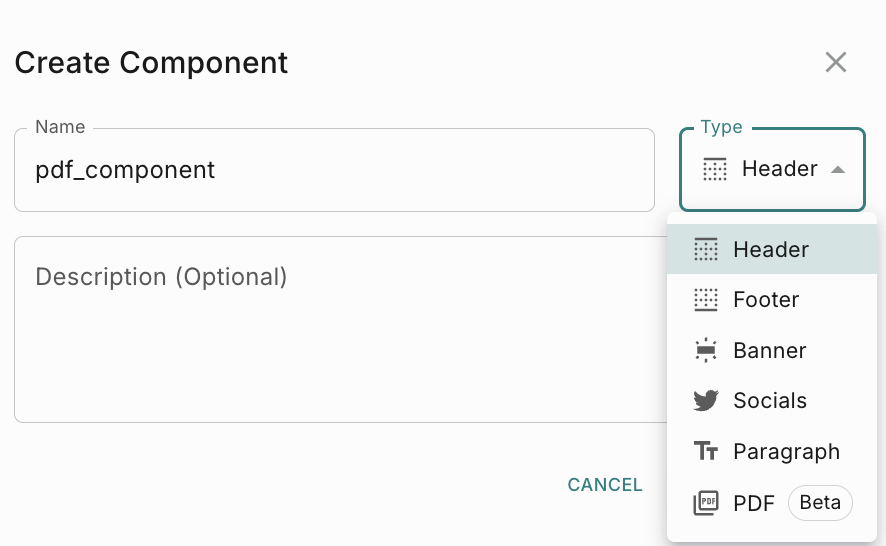The height and width of the screenshot is (546, 886).
Task: Click the Beta badge next to PDF
Action: tap(820, 503)
